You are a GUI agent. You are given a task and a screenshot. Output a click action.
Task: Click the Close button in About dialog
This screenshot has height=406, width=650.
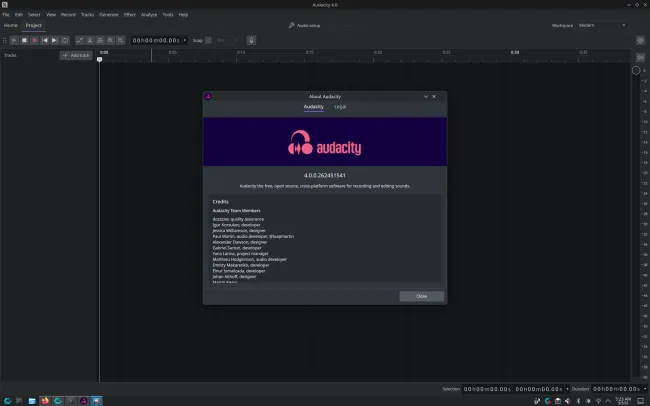click(422, 296)
